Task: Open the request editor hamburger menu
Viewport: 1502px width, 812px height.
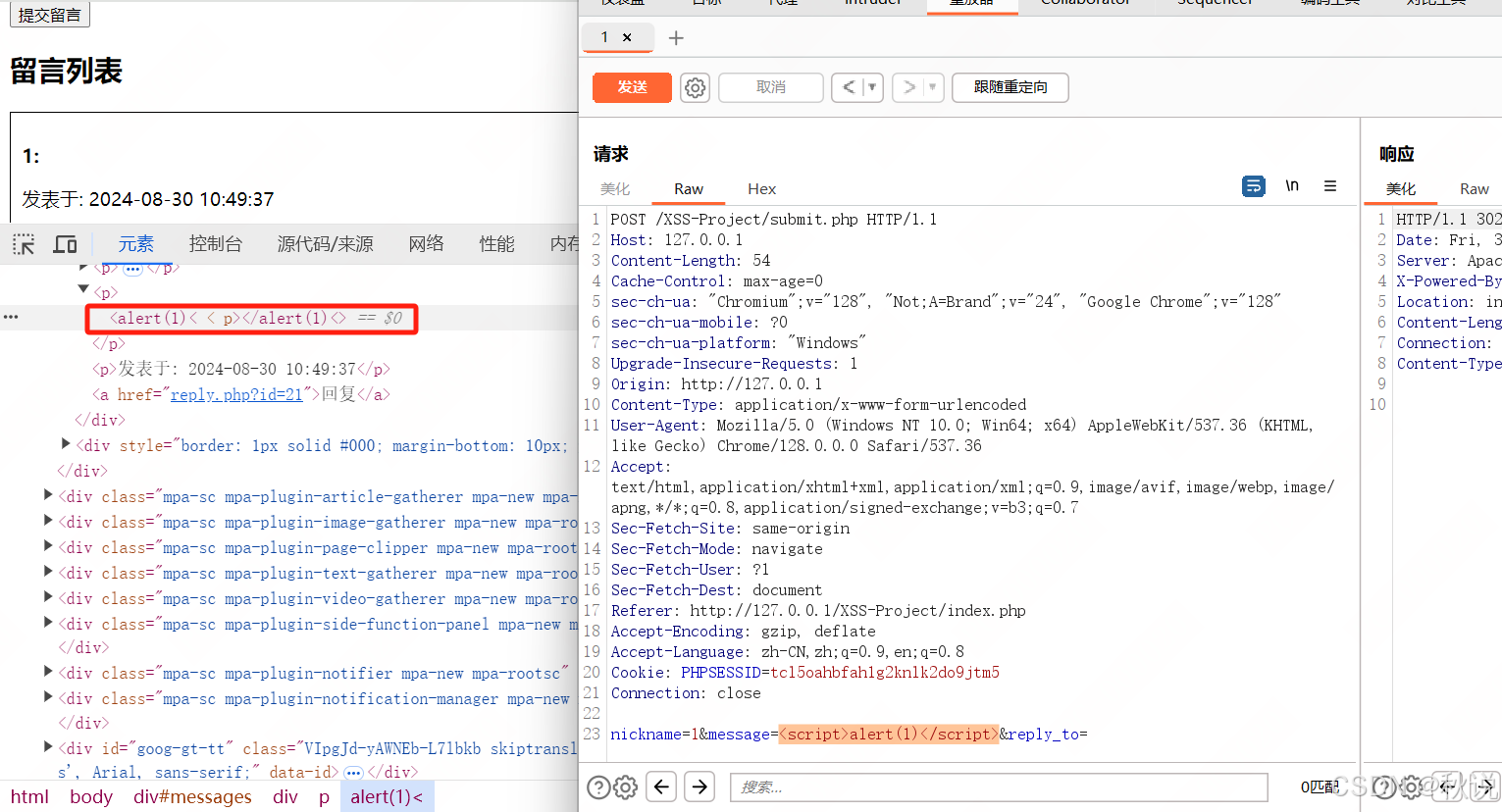Action: pyautogui.click(x=1330, y=186)
